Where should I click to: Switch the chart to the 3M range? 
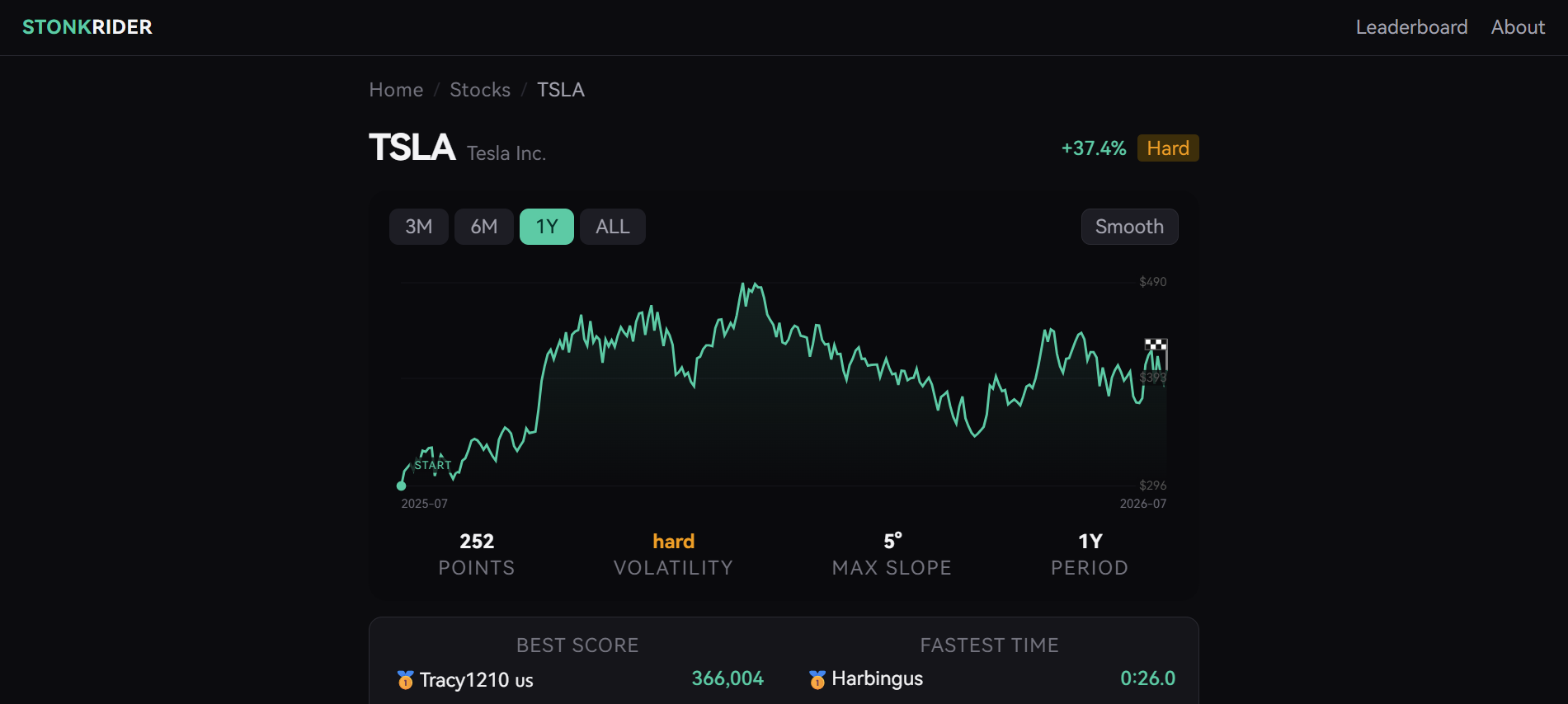419,227
